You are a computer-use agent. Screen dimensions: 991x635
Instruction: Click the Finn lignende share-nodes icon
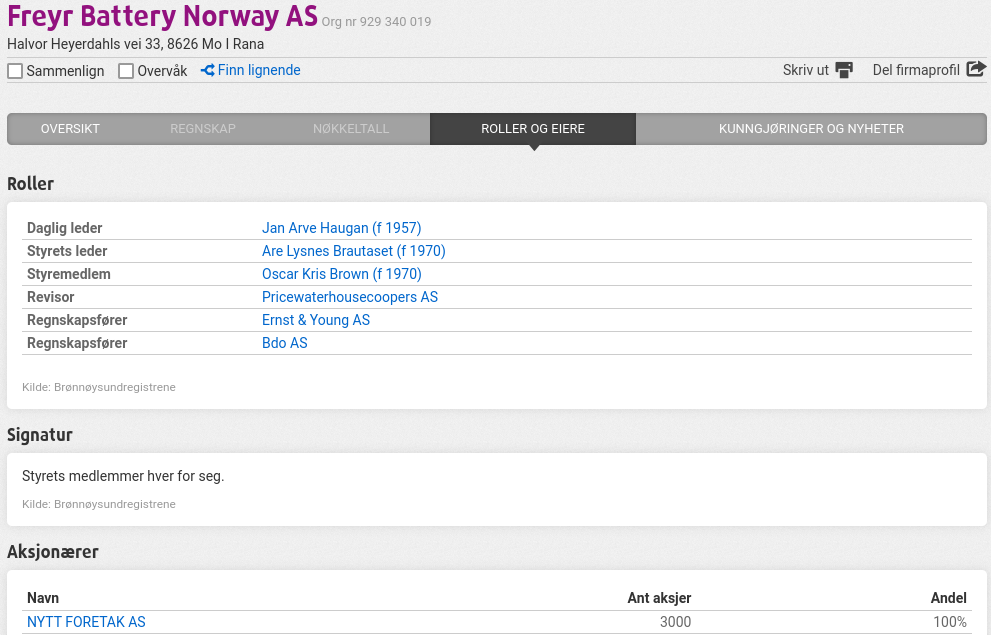[207, 71]
